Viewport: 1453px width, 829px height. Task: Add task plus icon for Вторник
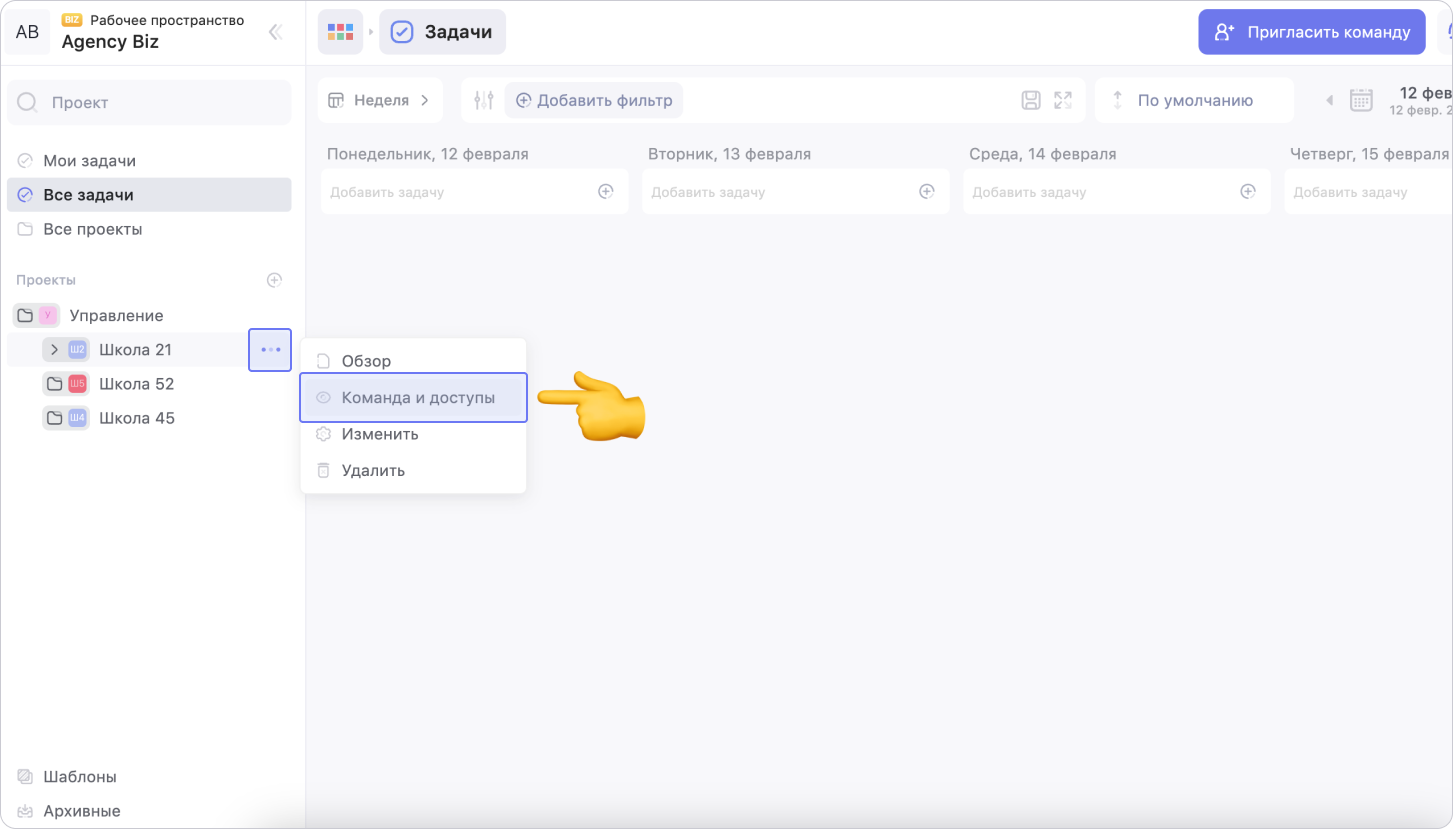pyautogui.click(x=927, y=191)
